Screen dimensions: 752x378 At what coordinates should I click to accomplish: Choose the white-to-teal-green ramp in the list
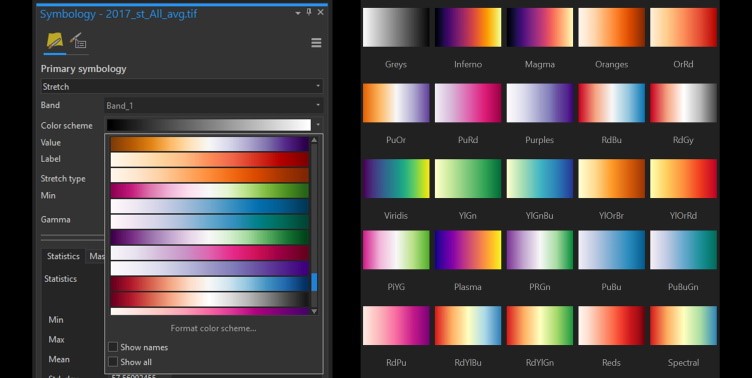210,222
